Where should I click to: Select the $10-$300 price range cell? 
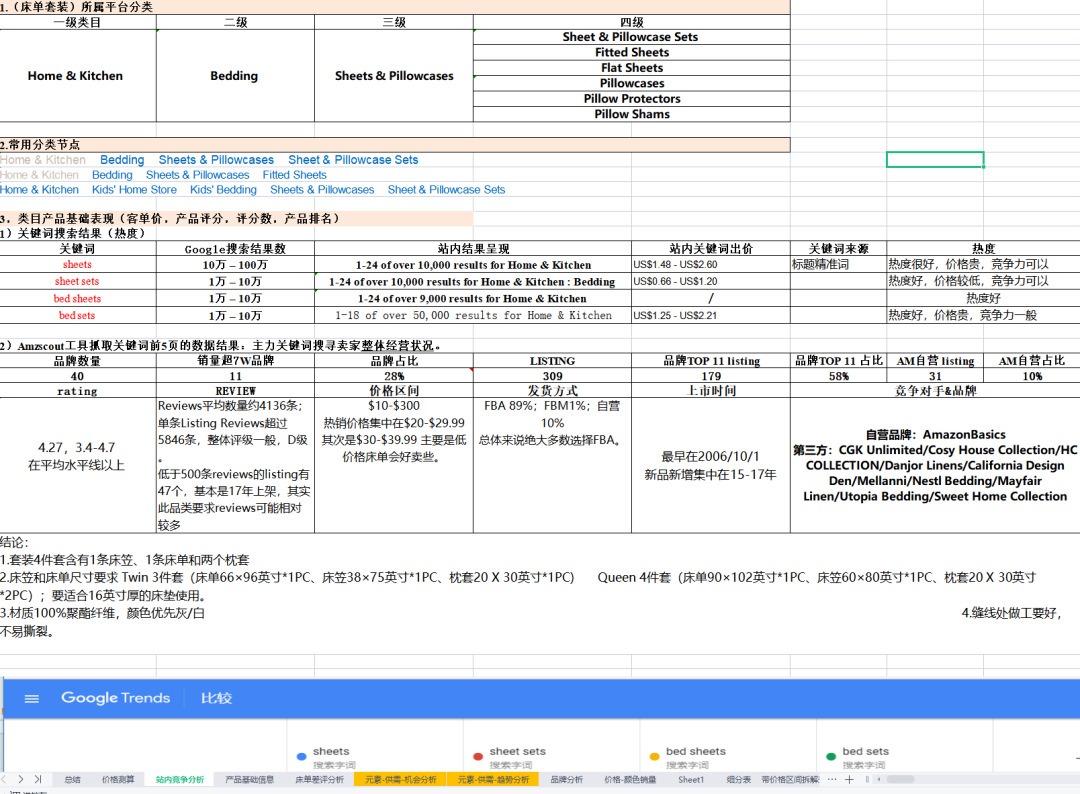[x=394, y=465]
